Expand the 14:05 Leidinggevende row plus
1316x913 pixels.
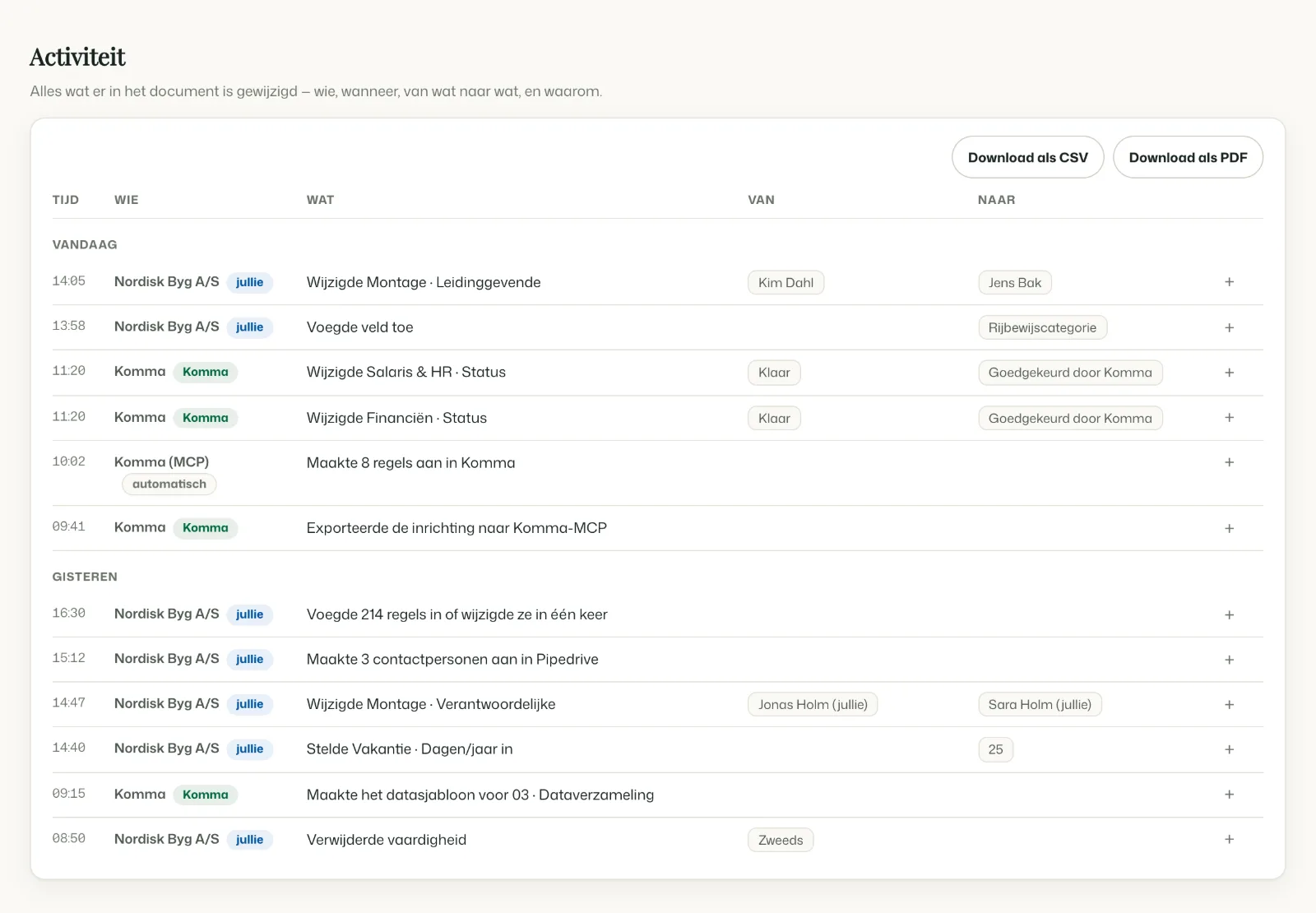coord(1229,282)
